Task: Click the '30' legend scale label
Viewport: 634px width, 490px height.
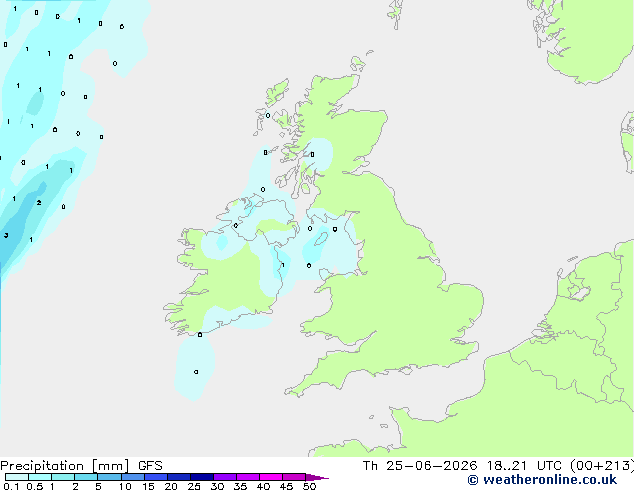Action: click(217, 486)
